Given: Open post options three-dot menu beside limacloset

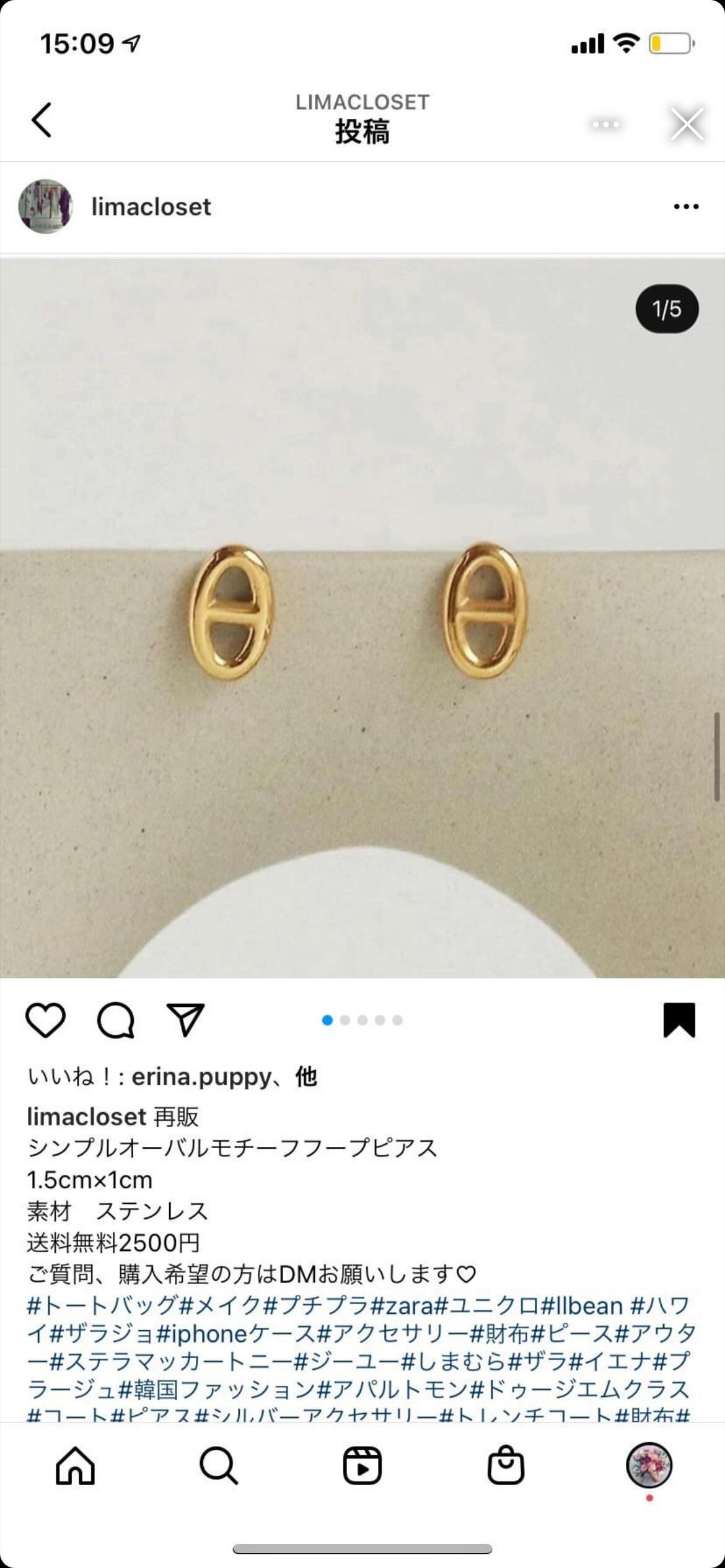Looking at the screenshot, I should click(x=686, y=207).
